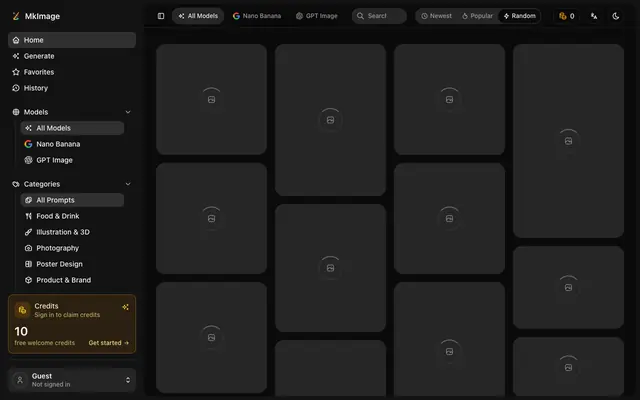Click the MkImage logo icon
Image resolution: width=640 pixels, height=400 pixels.
16,16
